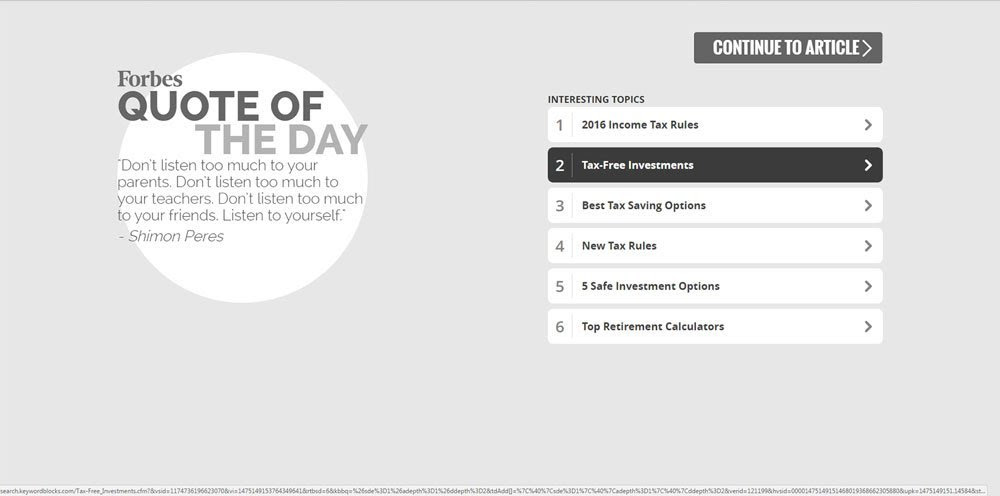Open 5 Safe Investment Options
Image resolution: width=1000 pixels, height=496 pixels.
point(650,286)
